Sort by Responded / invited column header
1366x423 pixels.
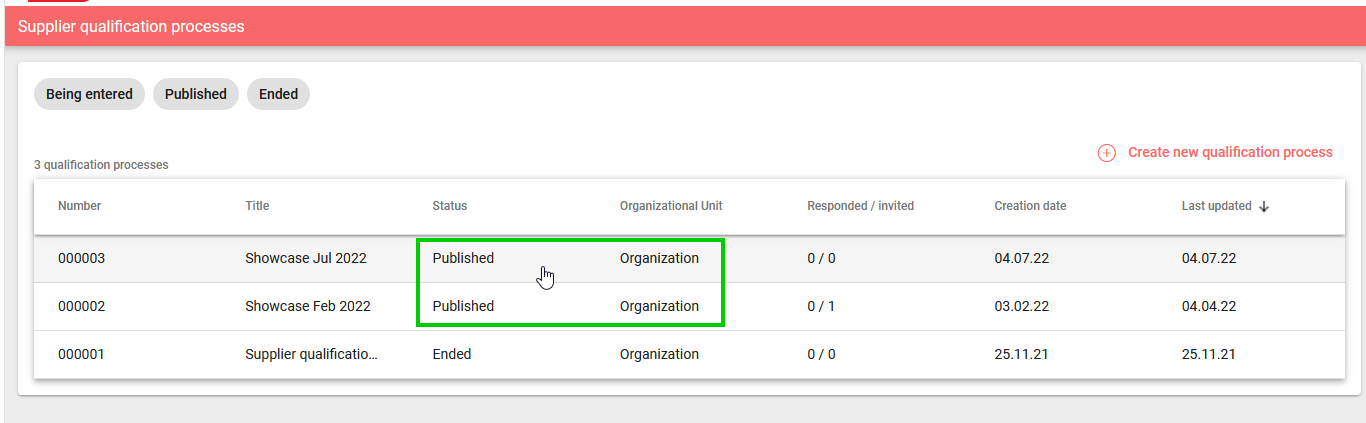[x=860, y=206]
